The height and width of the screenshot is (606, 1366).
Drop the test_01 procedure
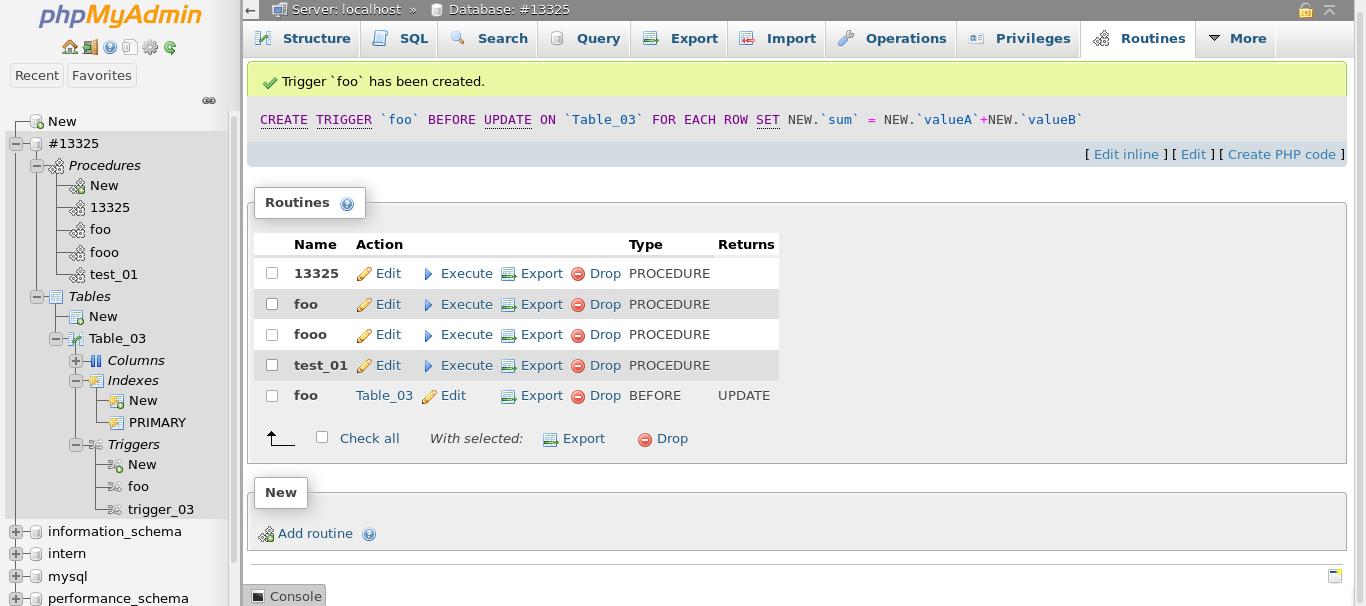pos(606,365)
